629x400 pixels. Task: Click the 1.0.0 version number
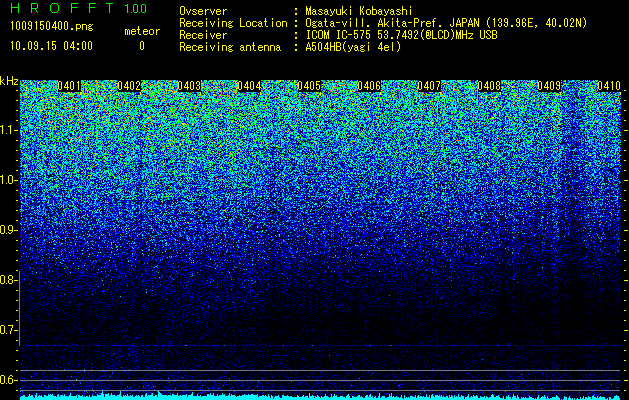[x=136, y=8]
